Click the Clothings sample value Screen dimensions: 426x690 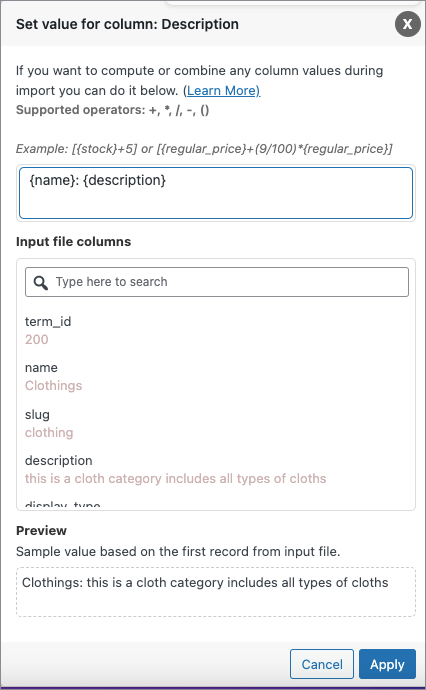point(54,385)
